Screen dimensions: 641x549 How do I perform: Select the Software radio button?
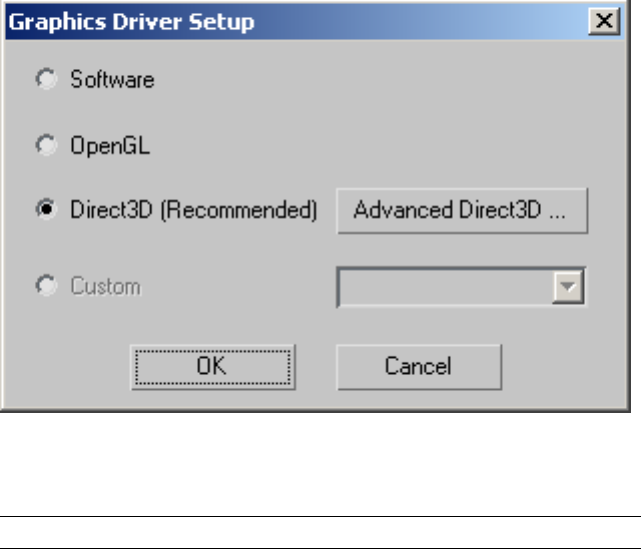tap(46, 79)
